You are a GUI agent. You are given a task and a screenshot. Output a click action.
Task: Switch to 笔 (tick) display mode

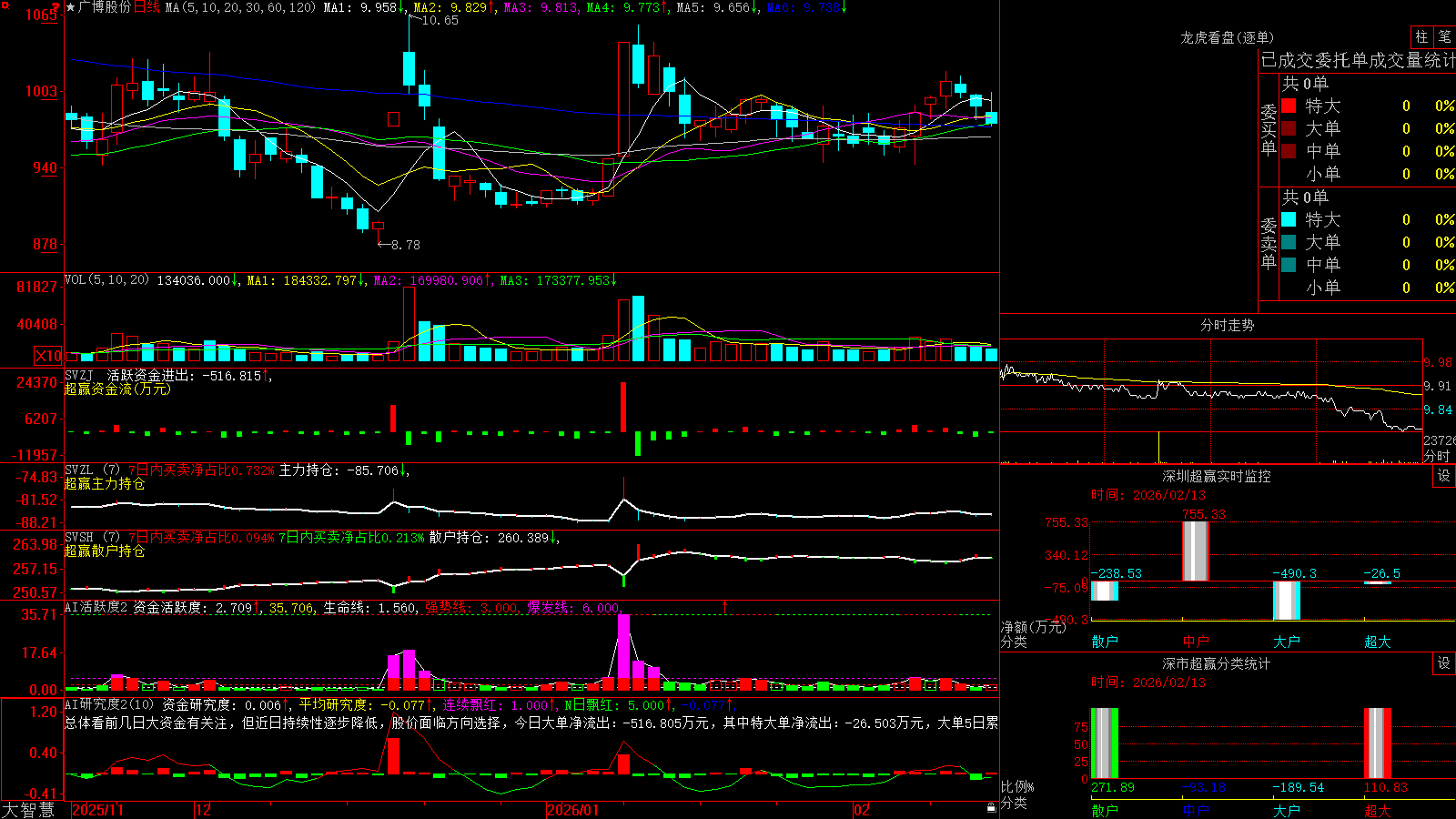coord(1445,37)
